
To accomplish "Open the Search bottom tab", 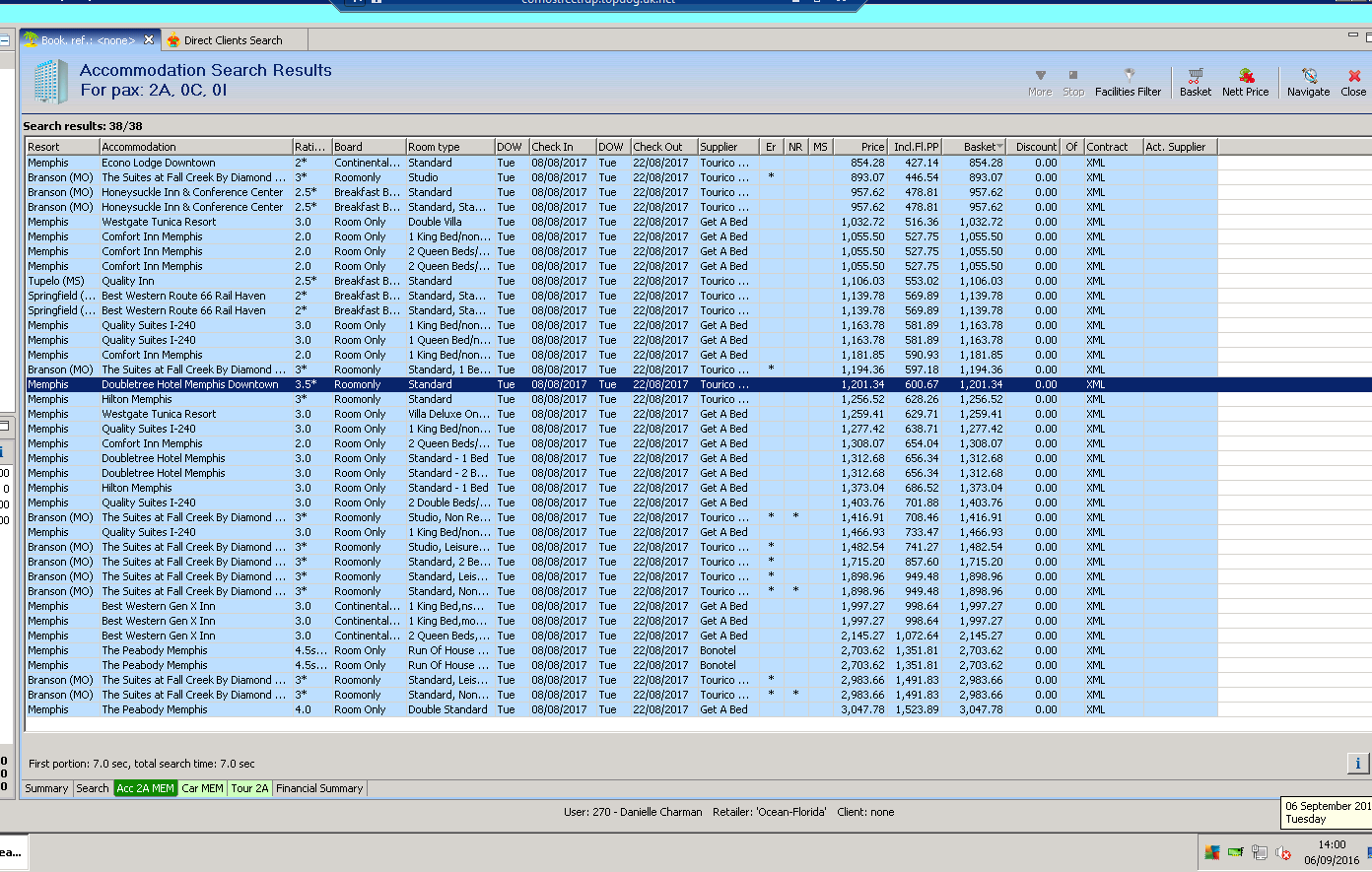I will pyautogui.click(x=93, y=788).
